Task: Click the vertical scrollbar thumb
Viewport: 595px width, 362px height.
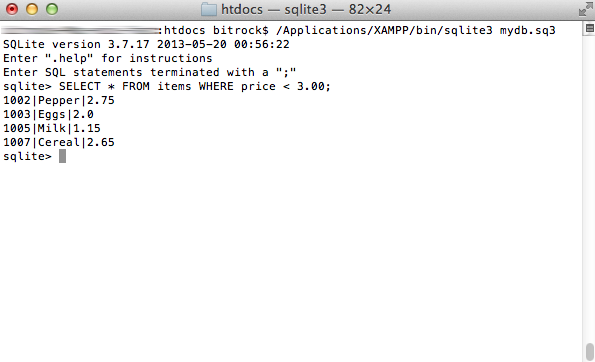Action: pos(589,352)
